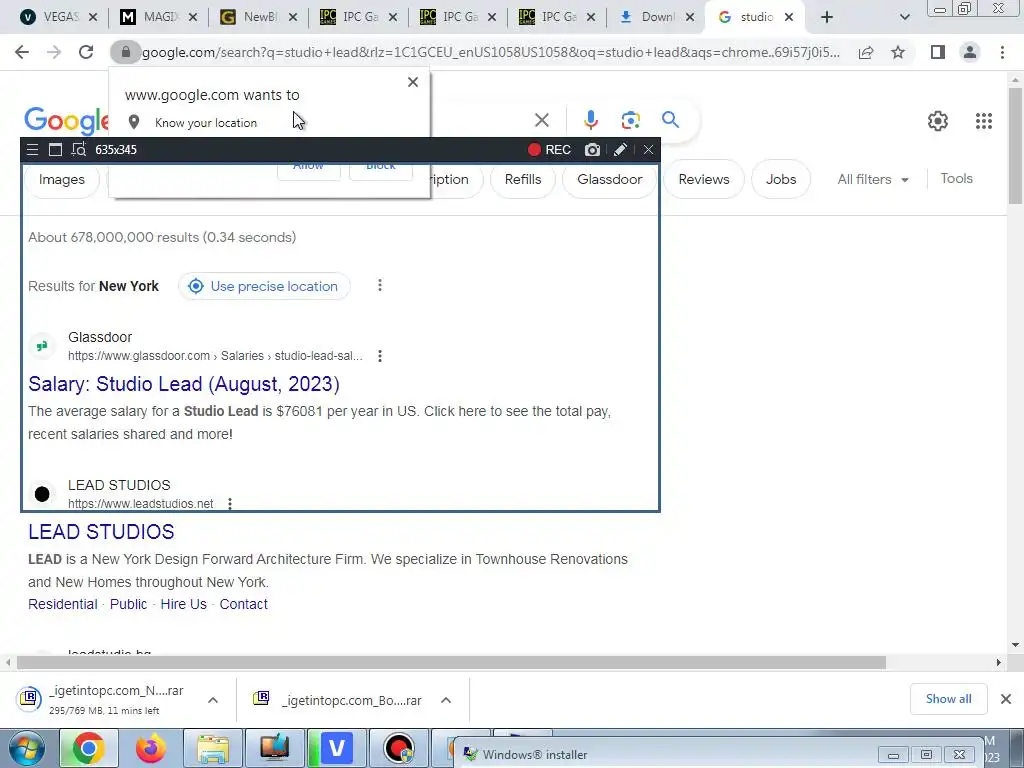Open Chrome from the taskbar
1024x768 pixels.
88,748
